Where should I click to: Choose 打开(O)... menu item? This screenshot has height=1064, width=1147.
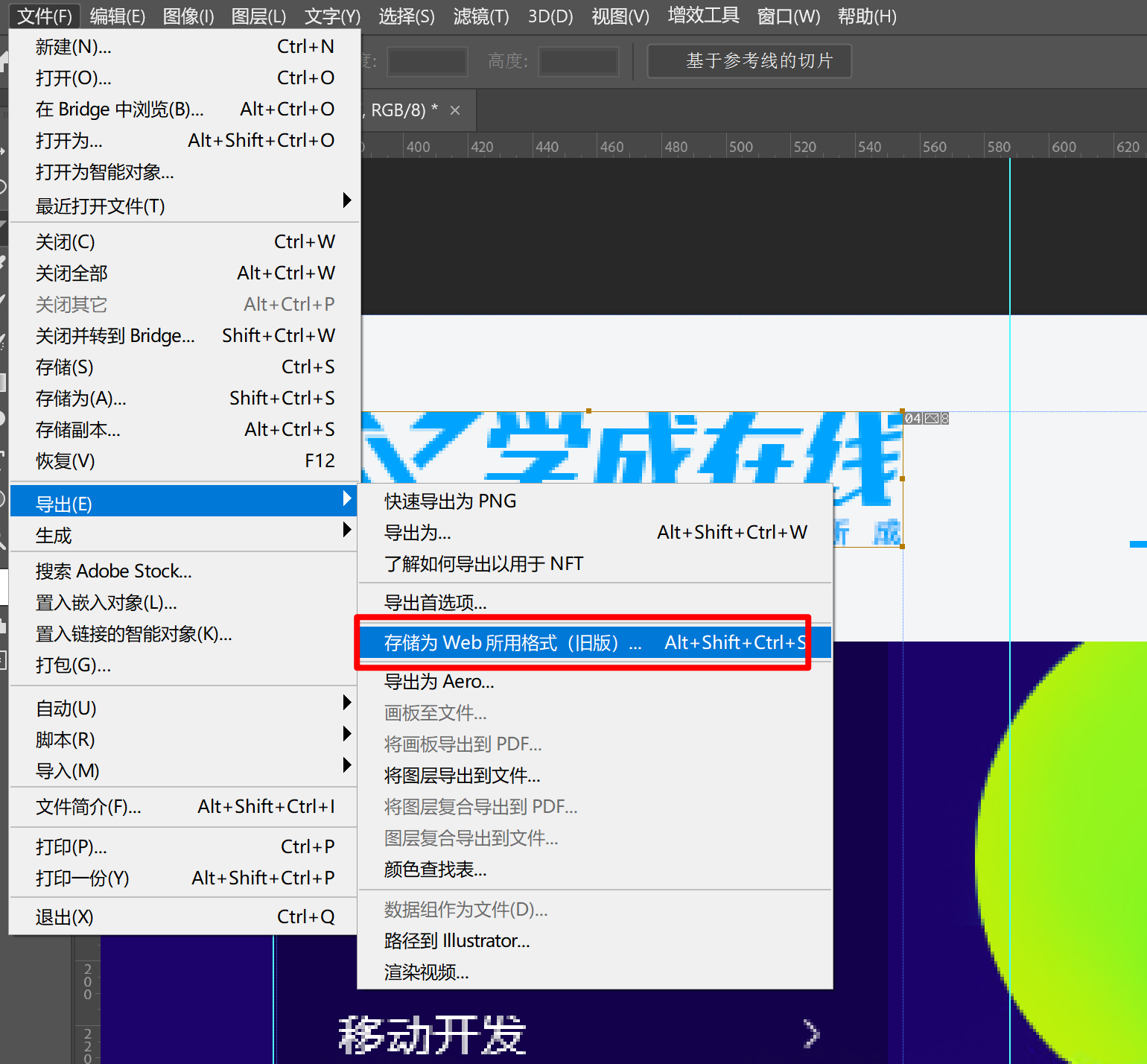(x=185, y=78)
